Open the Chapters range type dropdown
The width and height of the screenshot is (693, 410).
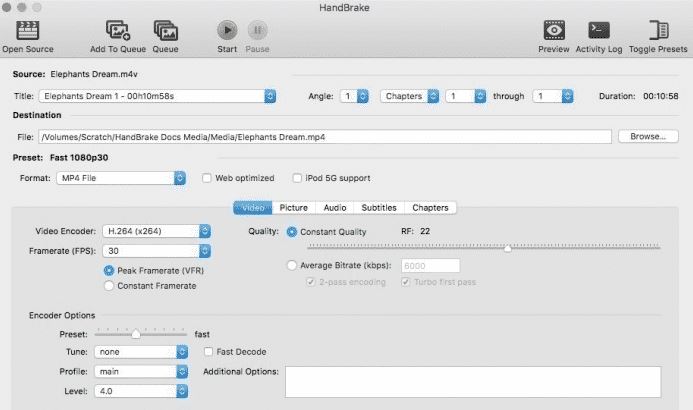coord(410,96)
